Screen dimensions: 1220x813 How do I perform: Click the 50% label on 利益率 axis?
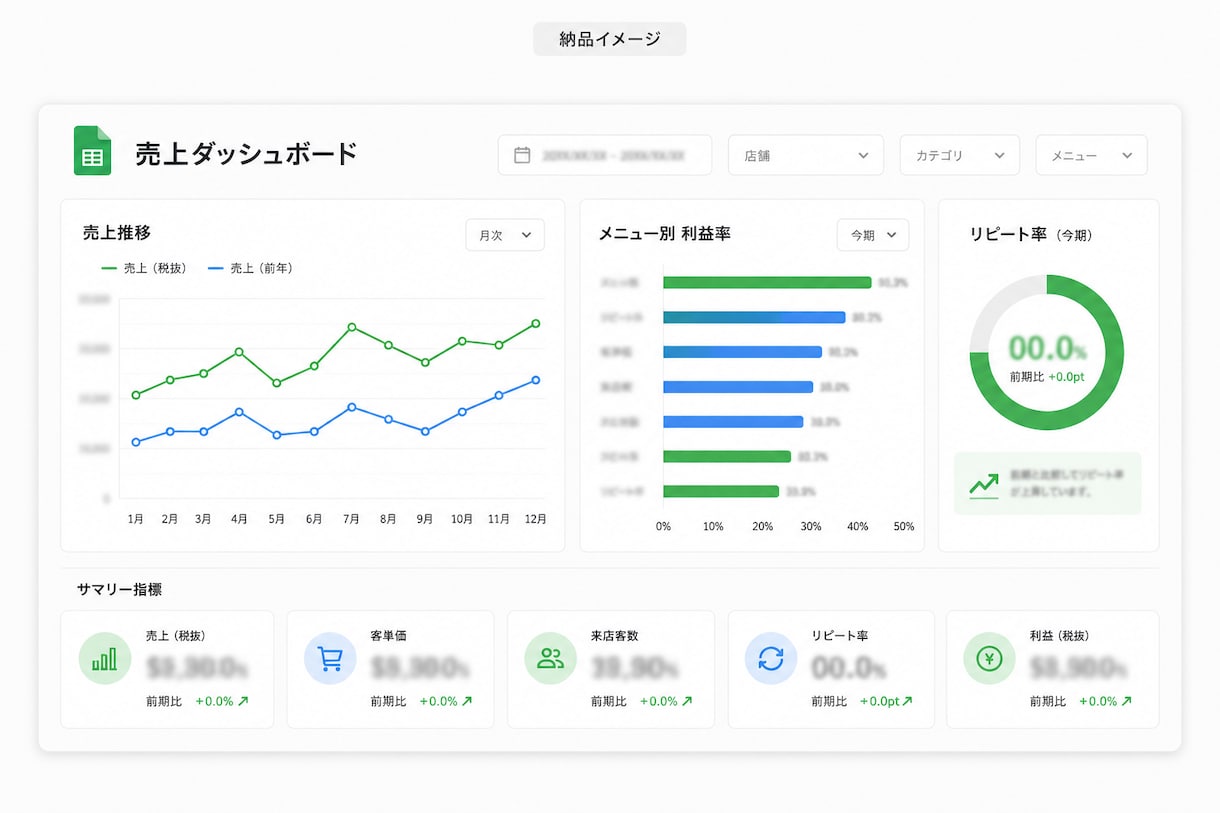(904, 526)
